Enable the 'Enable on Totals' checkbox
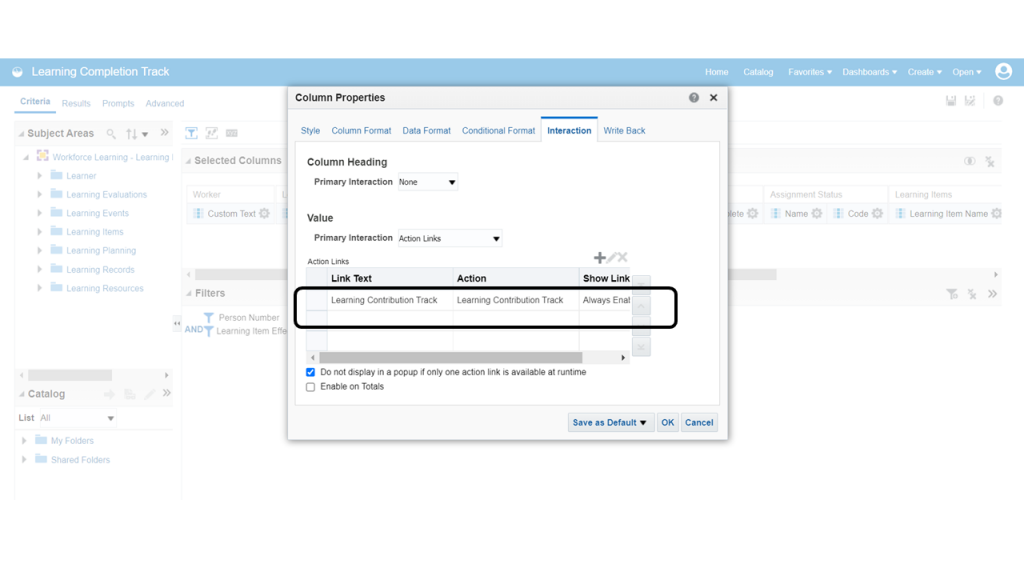This screenshot has height=576, width=1024. pos(311,387)
